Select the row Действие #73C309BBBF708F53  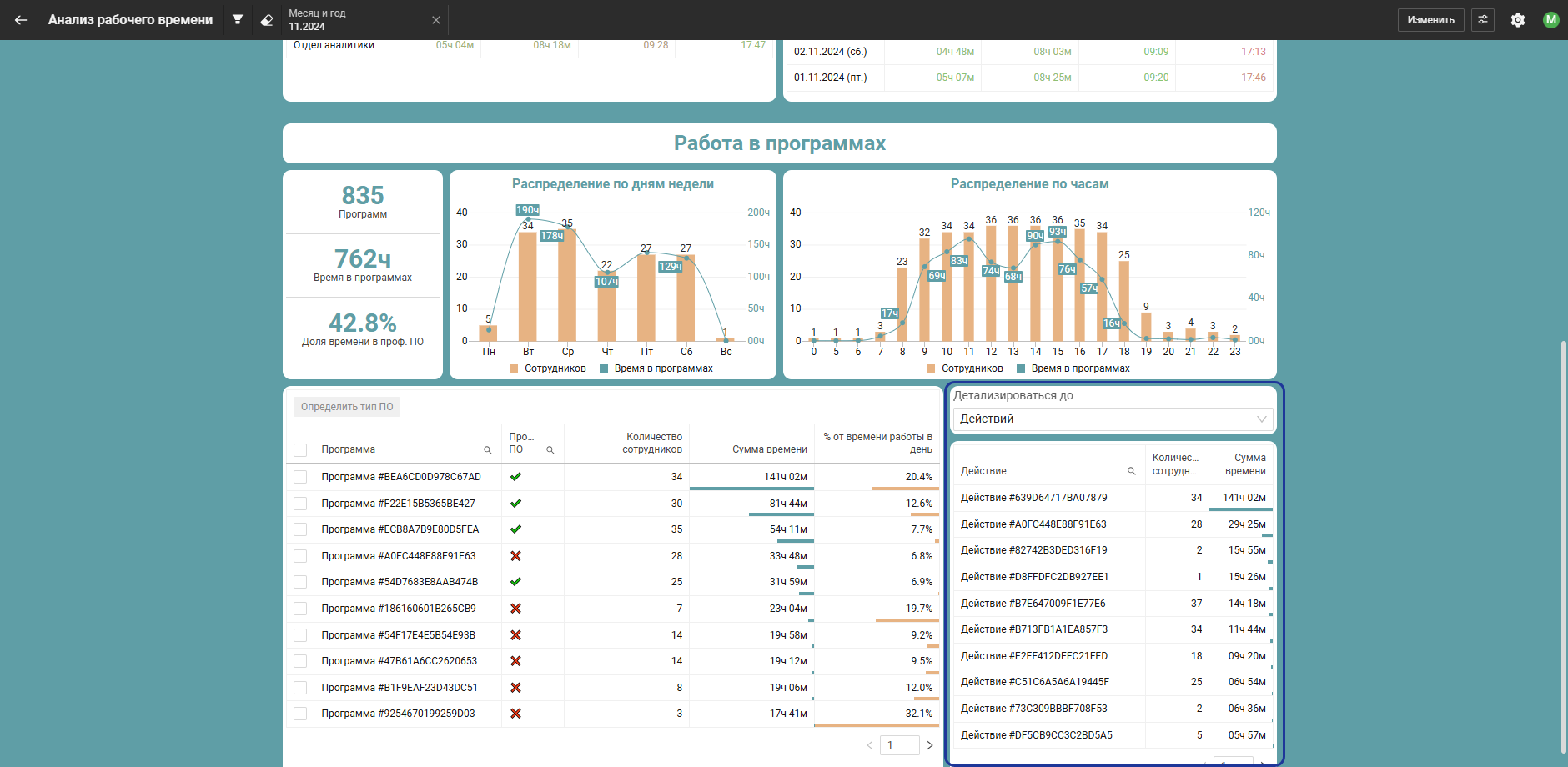[1113, 709]
